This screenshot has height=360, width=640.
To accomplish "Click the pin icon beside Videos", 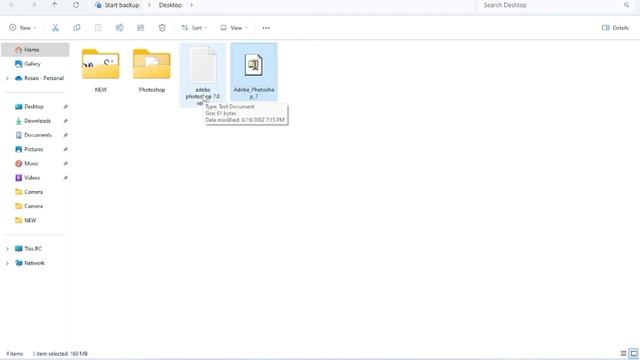I will (x=65, y=178).
